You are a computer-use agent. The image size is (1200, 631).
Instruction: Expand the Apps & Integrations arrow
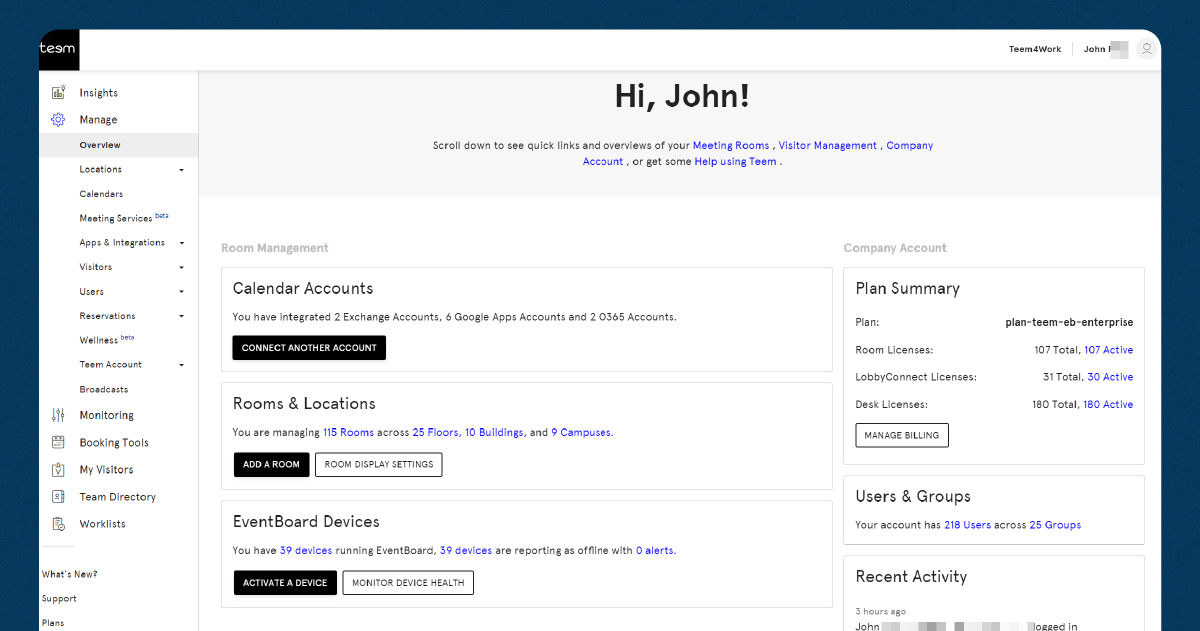182,243
